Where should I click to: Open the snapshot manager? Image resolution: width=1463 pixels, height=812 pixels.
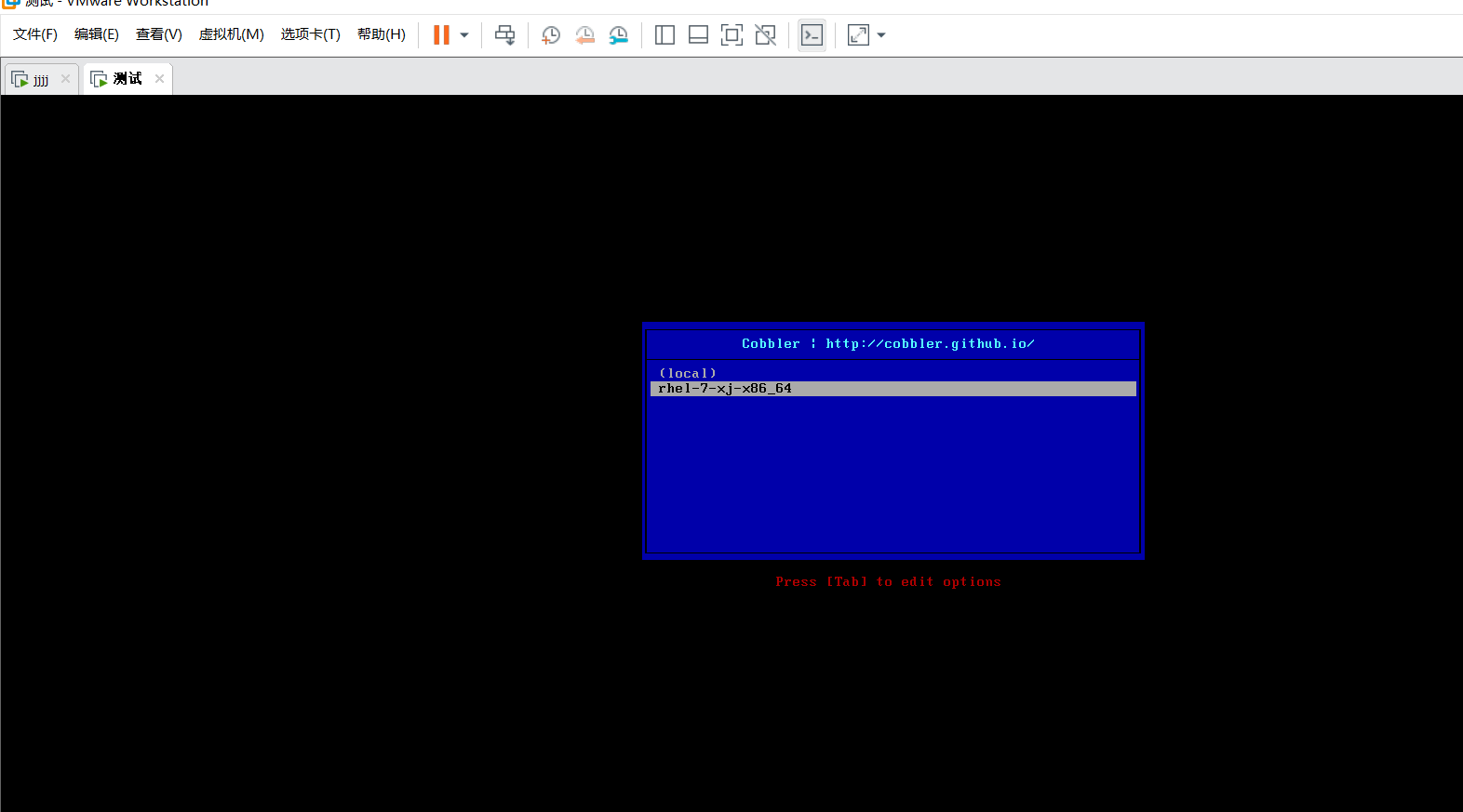pos(618,35)
